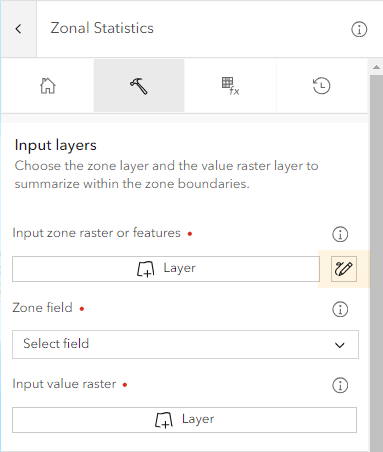Select the Tools hammer tab
This screenshot has height=452, width=383.
pos(139,86)
